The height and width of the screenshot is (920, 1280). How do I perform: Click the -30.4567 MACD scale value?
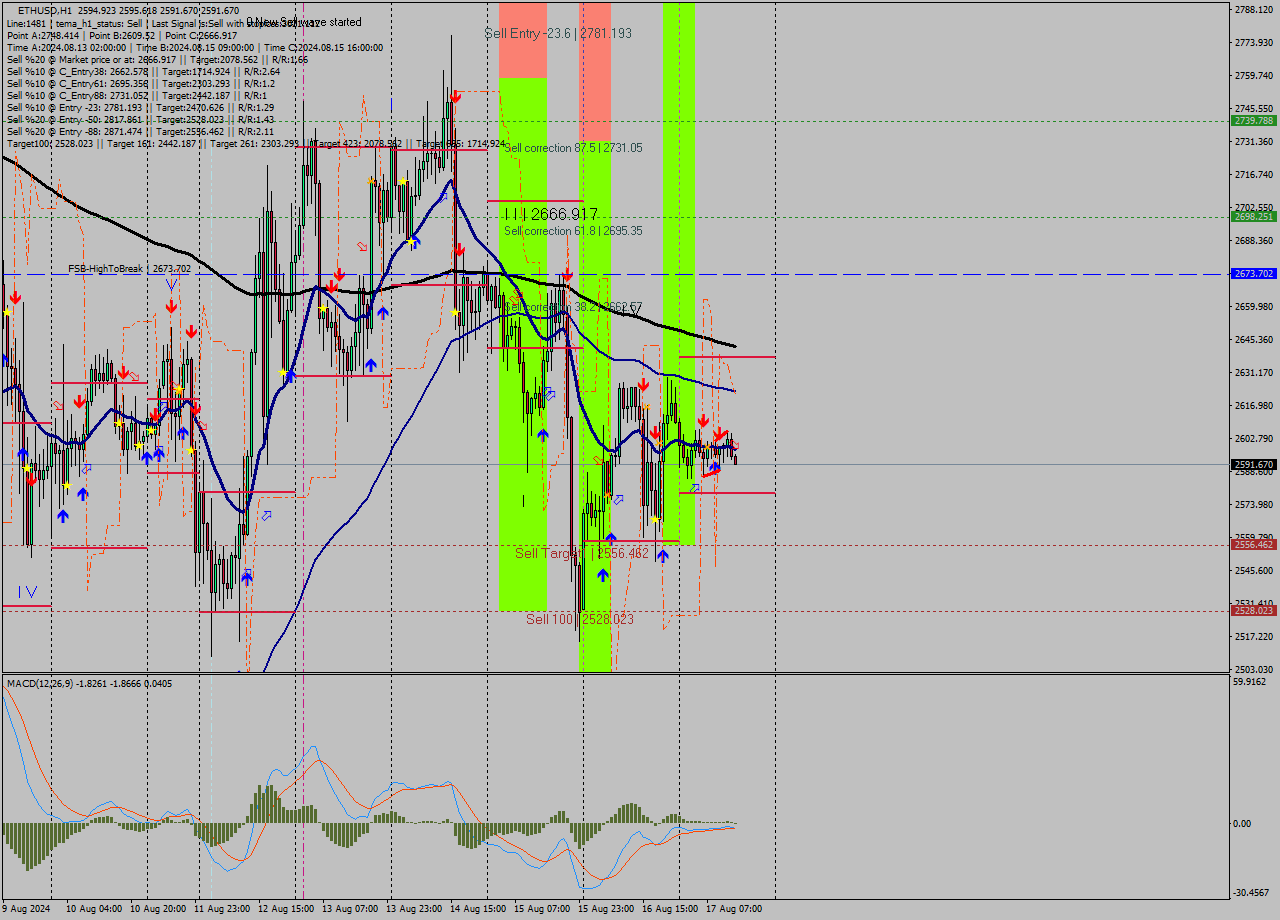[1251, 892]
